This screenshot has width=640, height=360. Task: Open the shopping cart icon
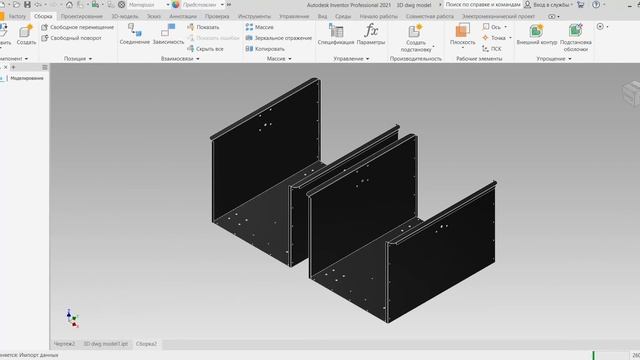click(580, 4)
